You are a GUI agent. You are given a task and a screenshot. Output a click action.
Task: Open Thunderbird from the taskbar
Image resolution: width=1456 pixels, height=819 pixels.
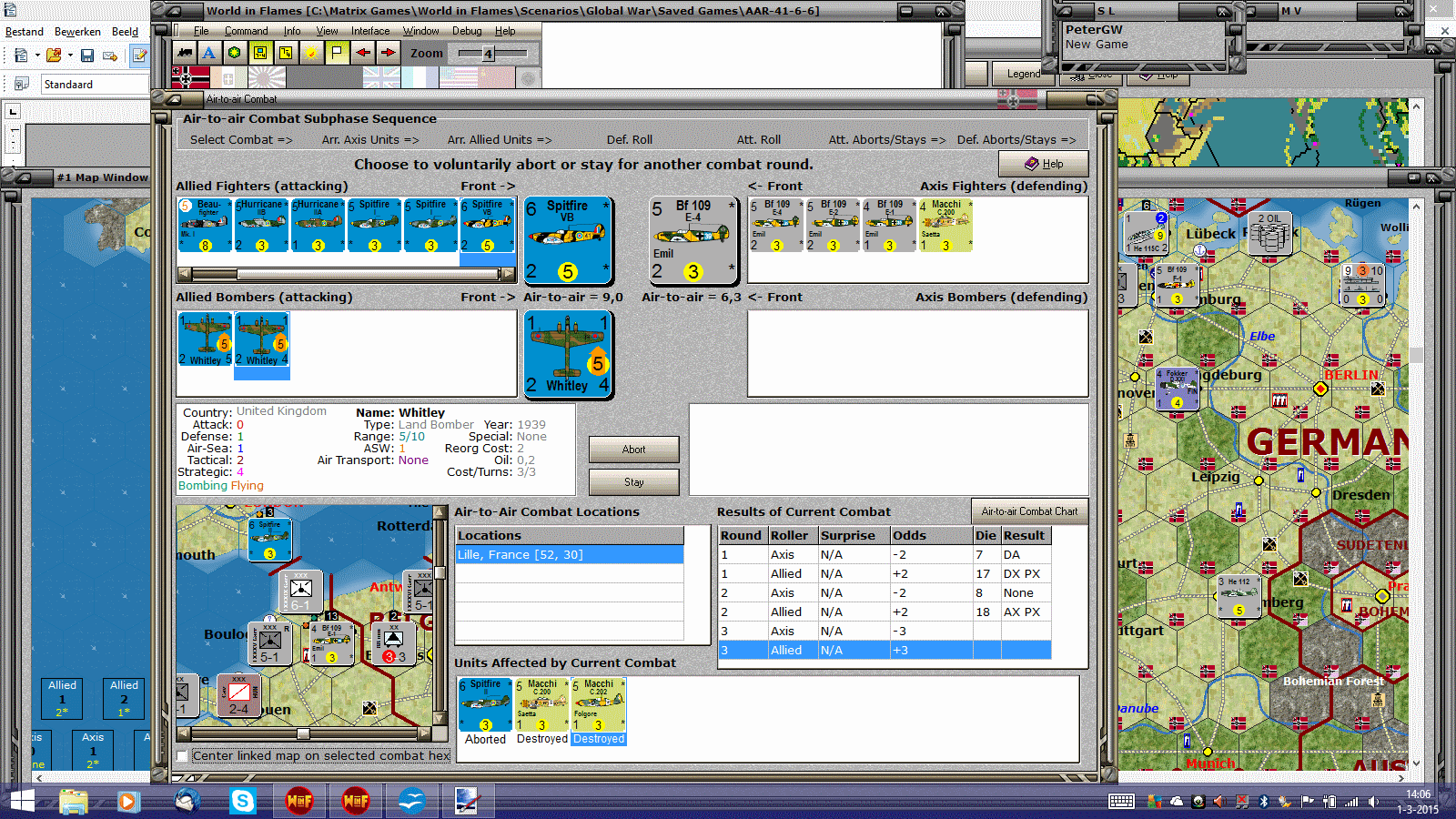tap(187, 801)
